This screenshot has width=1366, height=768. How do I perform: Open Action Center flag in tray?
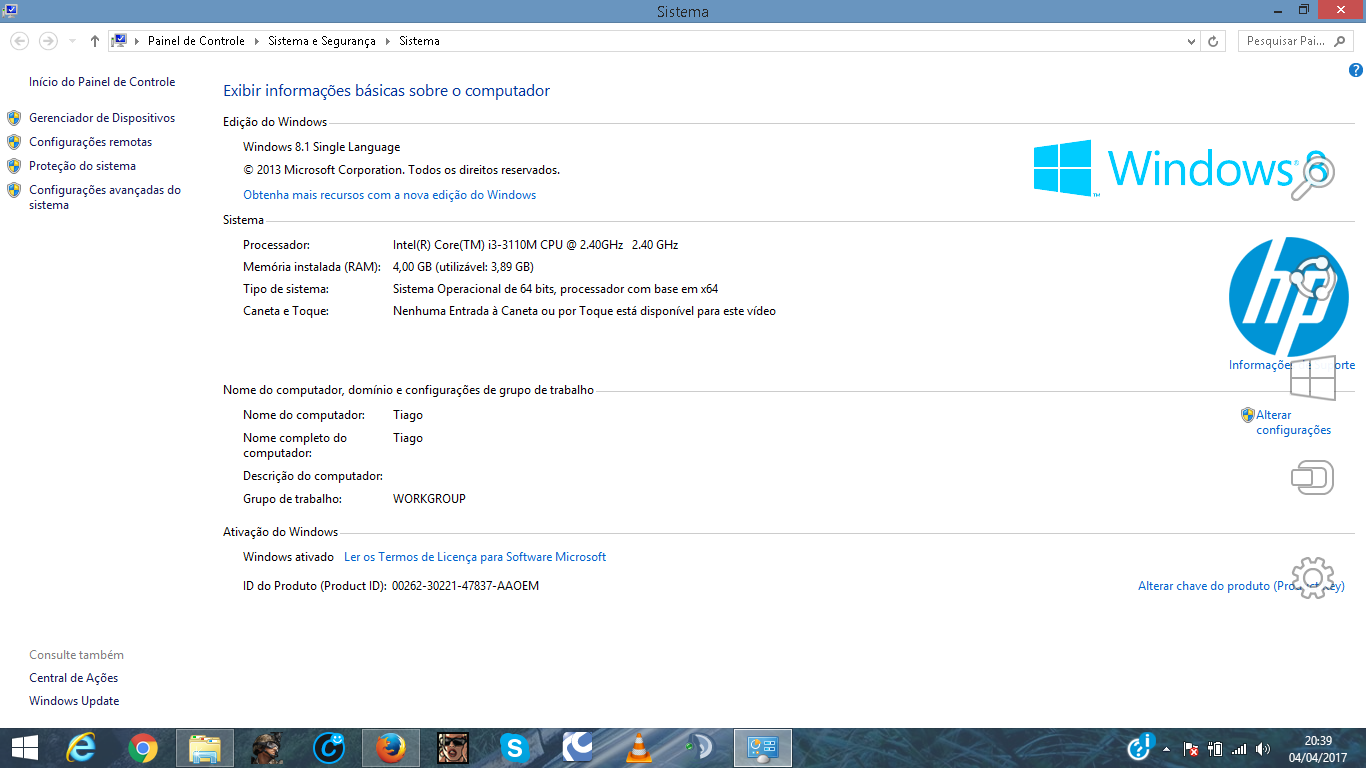pyautogui.click(x=1192, y=748)
